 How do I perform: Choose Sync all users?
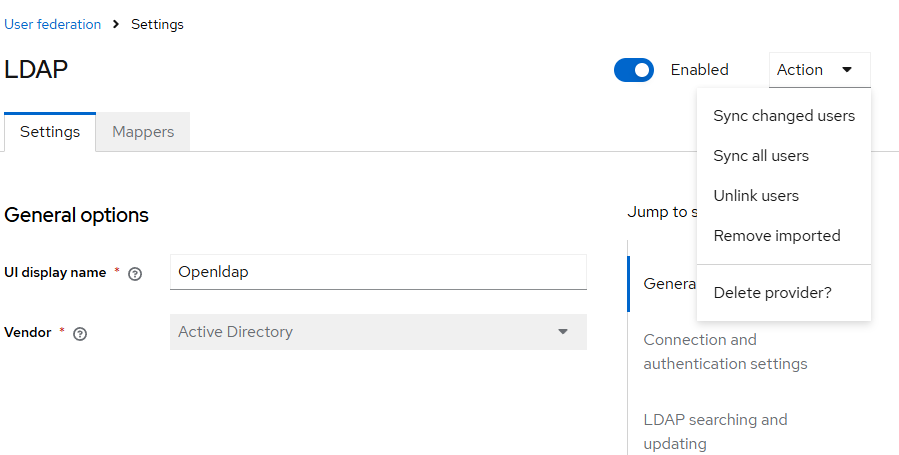point(784,156)
